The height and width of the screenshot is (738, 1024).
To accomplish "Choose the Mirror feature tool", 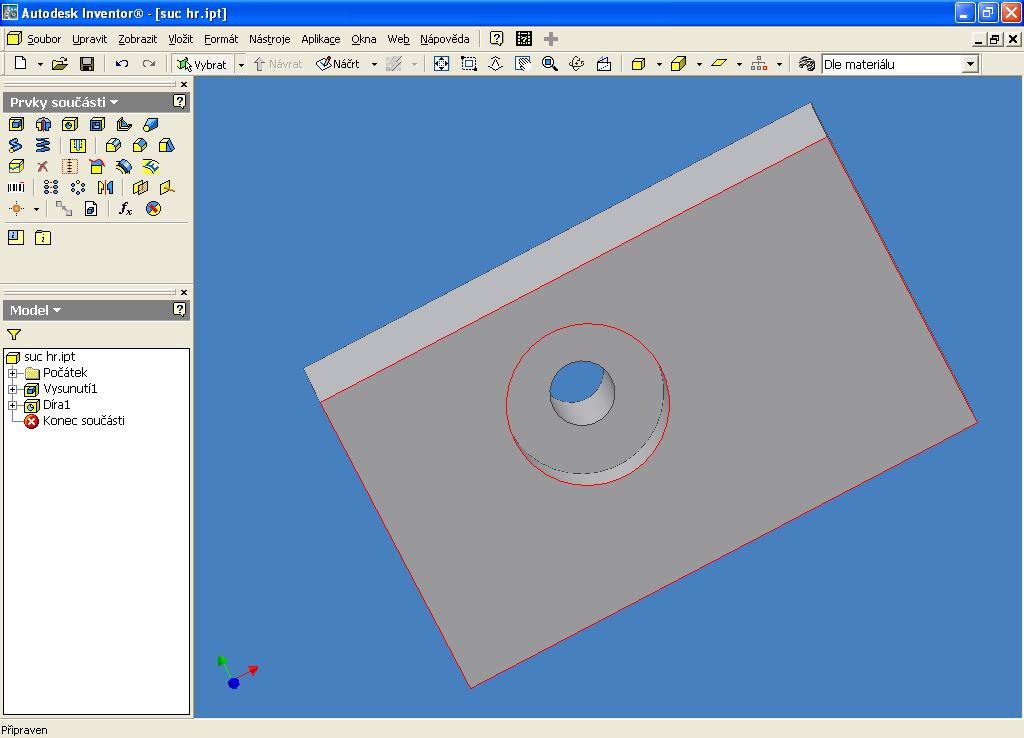I will tap(105, 187).
